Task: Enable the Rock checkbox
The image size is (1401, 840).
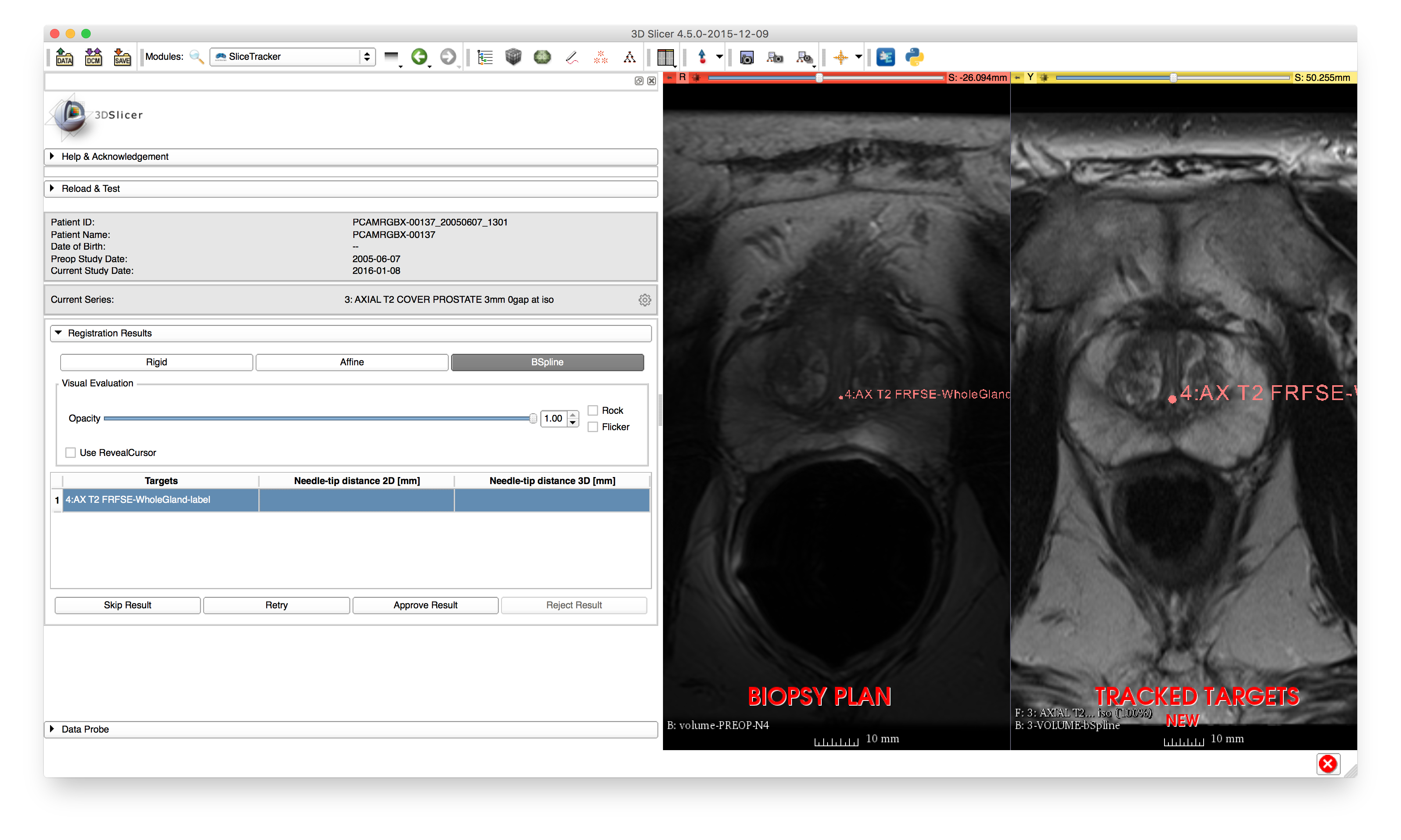Action: pyautogui.click(x=593, y=410)
